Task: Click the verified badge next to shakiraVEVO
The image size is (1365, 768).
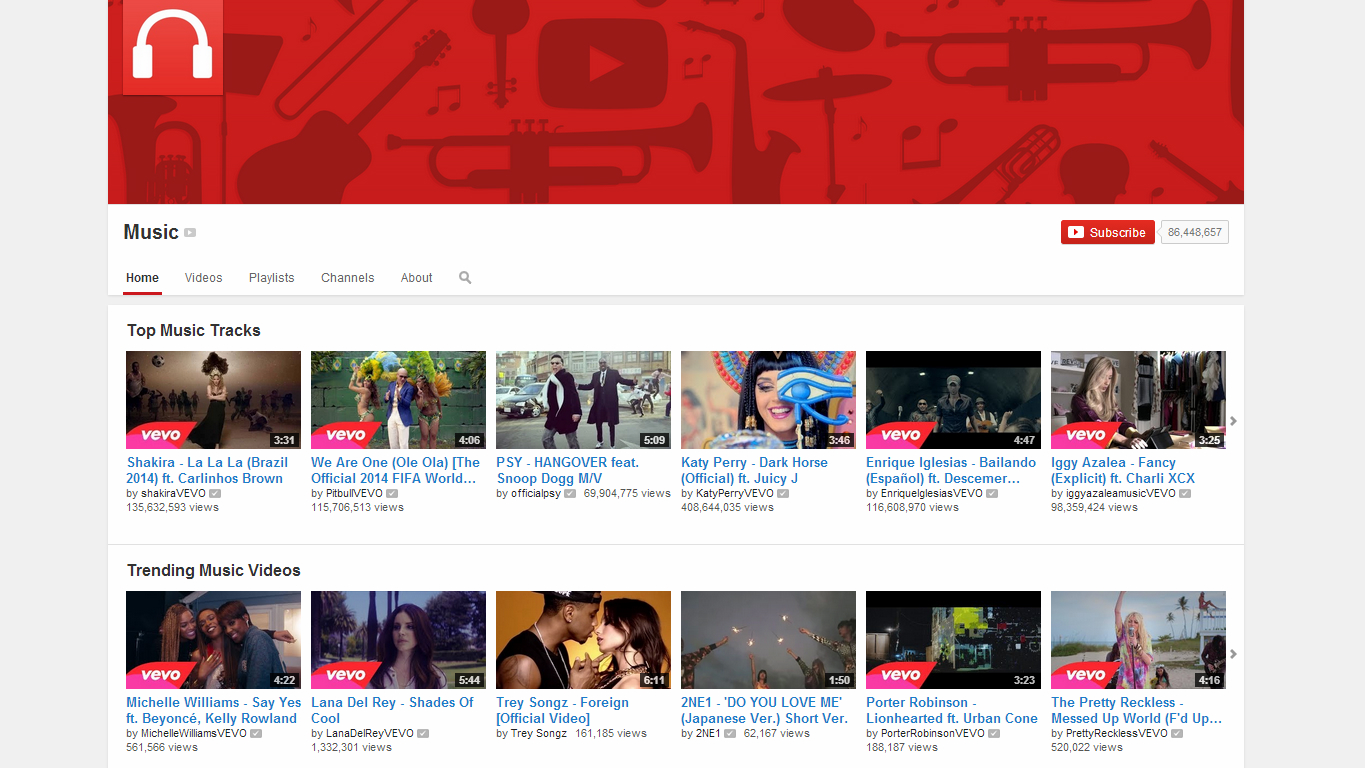Action: pyautogui.click(x=215, y=494)
